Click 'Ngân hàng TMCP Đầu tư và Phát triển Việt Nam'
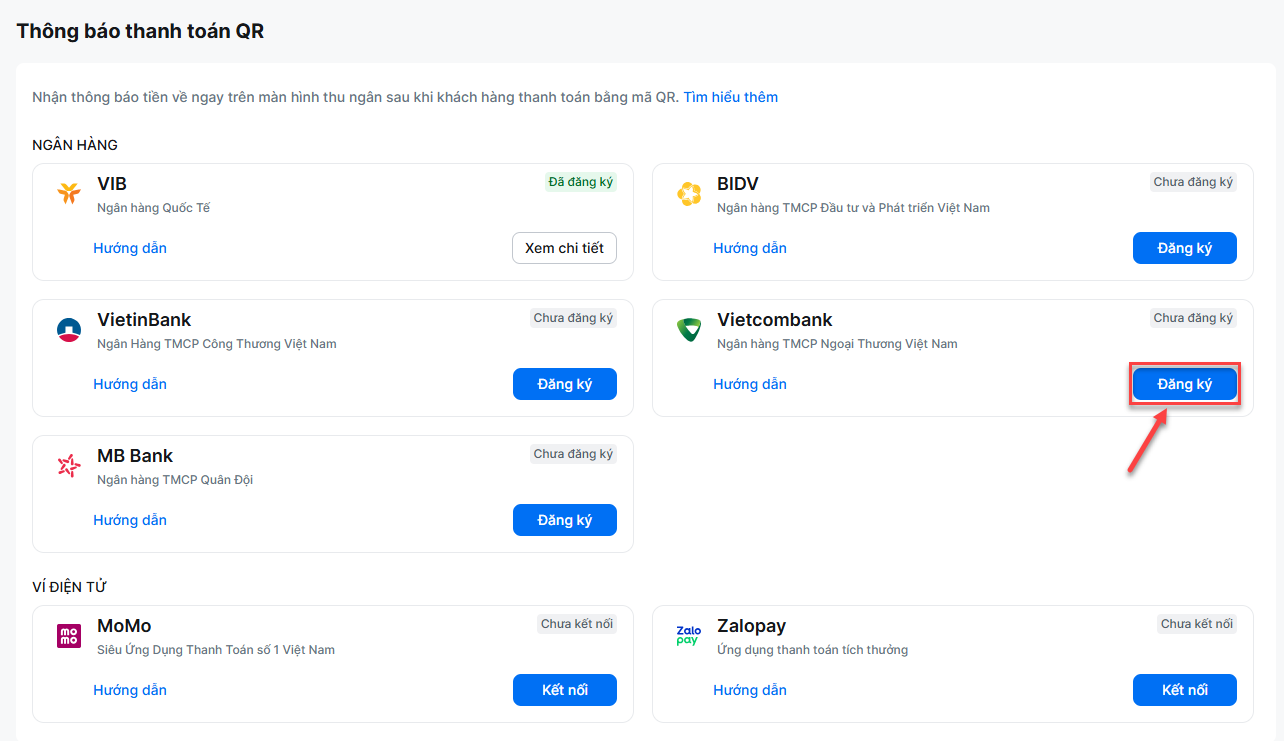Screen dimensions: 1284x741 point(853,208)
